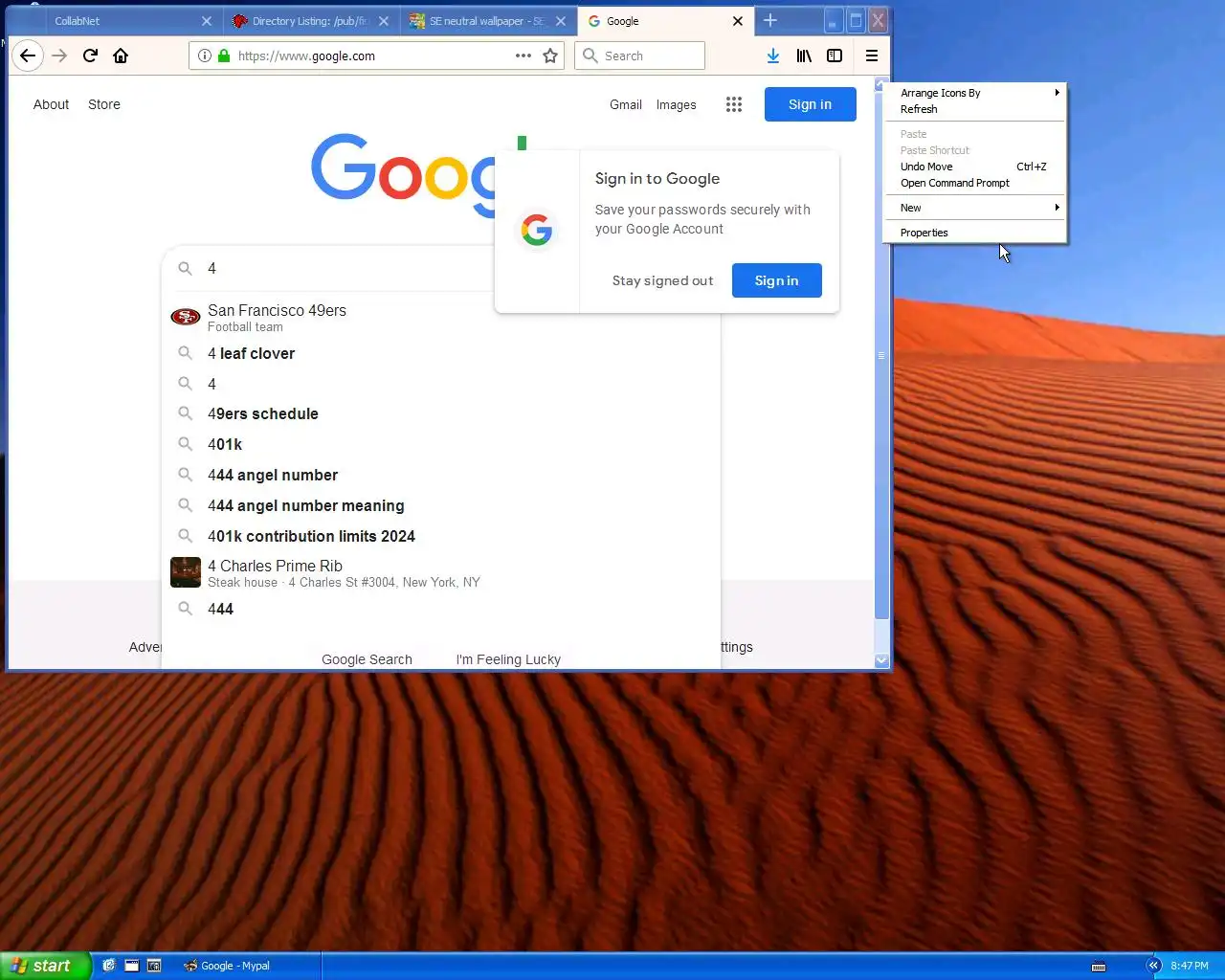Open the Images link
The width and height of the screenshot is (1225, 980).
(x=676, y=105)
